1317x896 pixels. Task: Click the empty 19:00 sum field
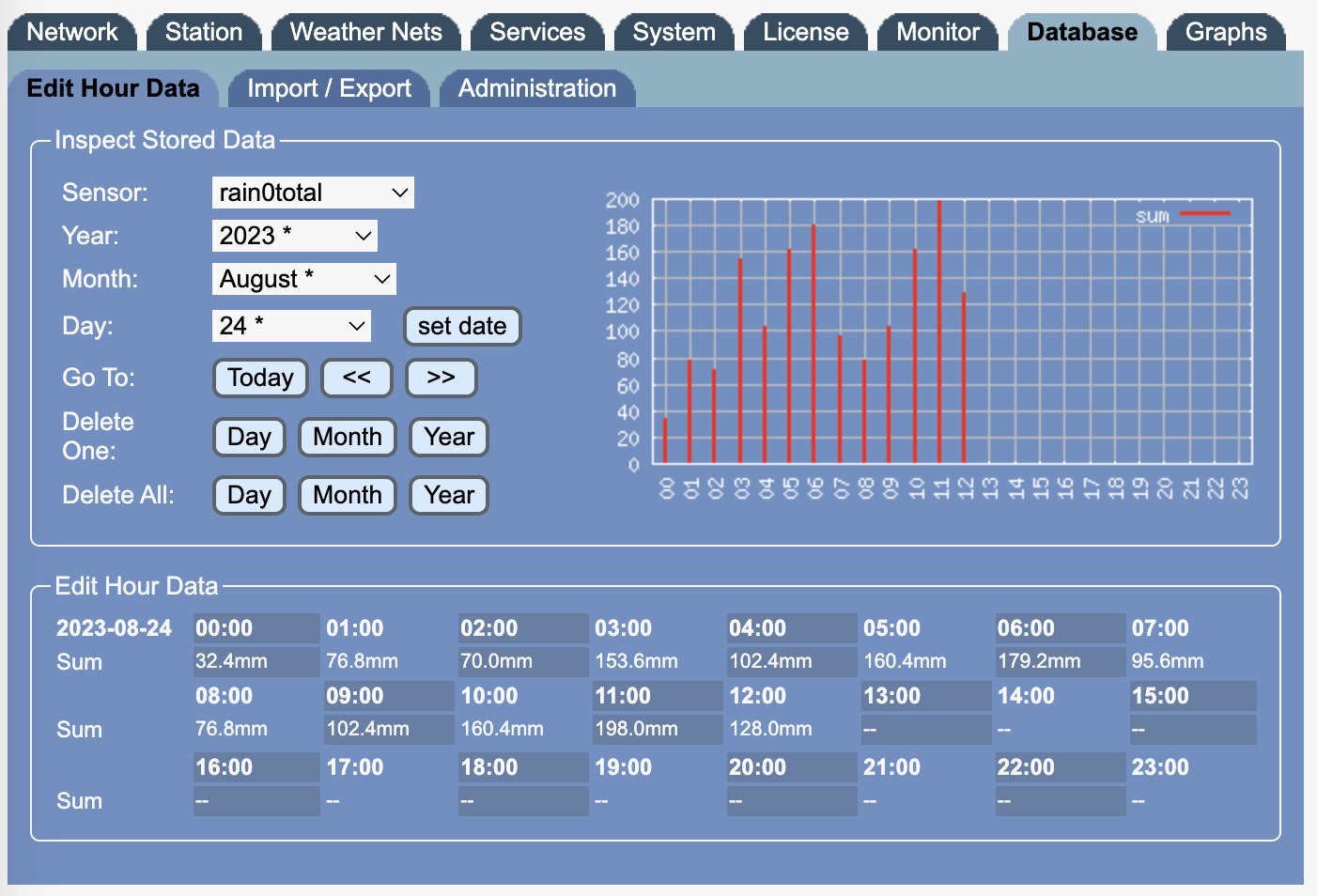pyautogui.click(x=658, y=801)
